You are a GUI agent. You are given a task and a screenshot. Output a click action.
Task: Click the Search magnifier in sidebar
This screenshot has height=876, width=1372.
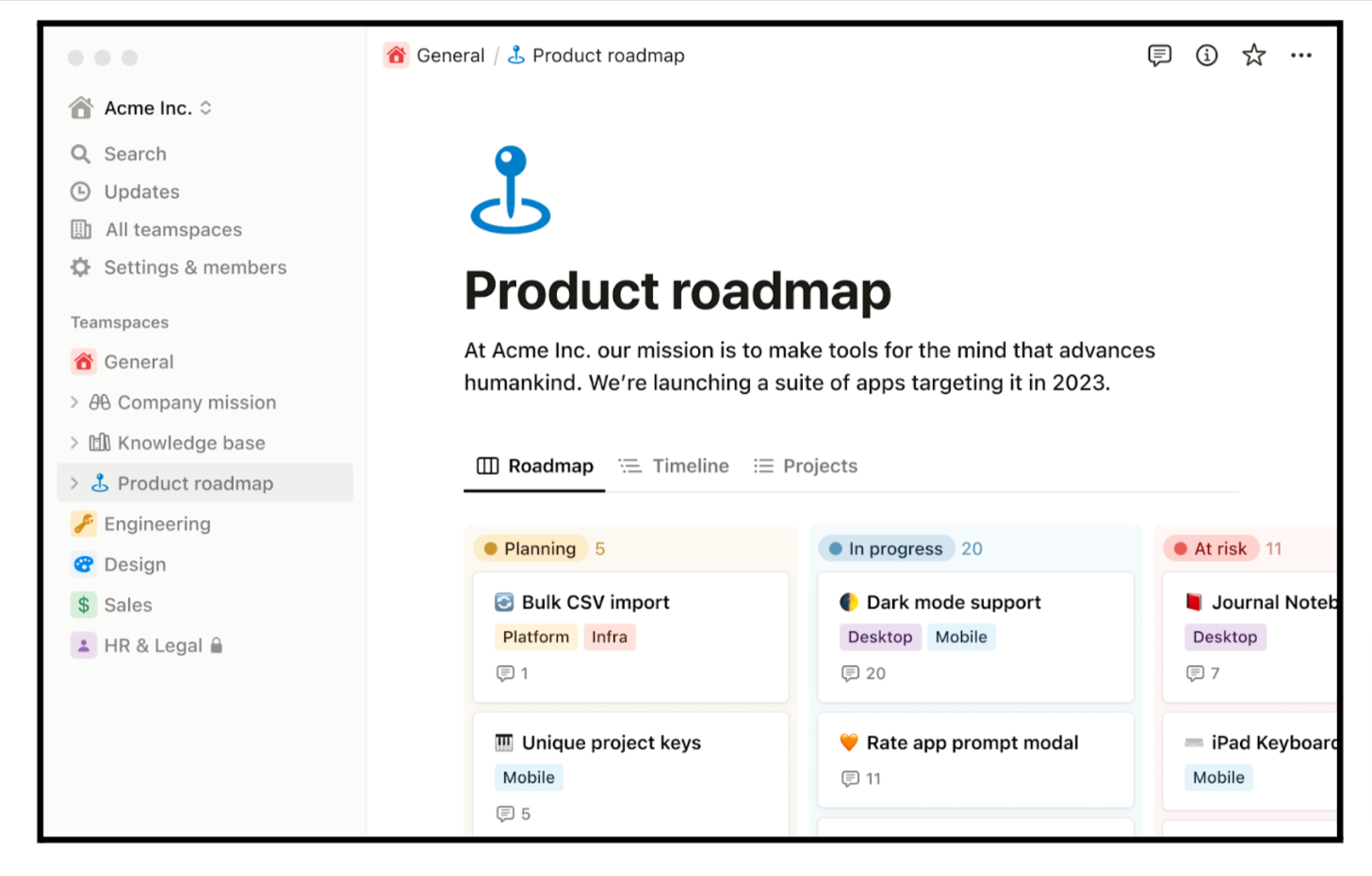81,154
